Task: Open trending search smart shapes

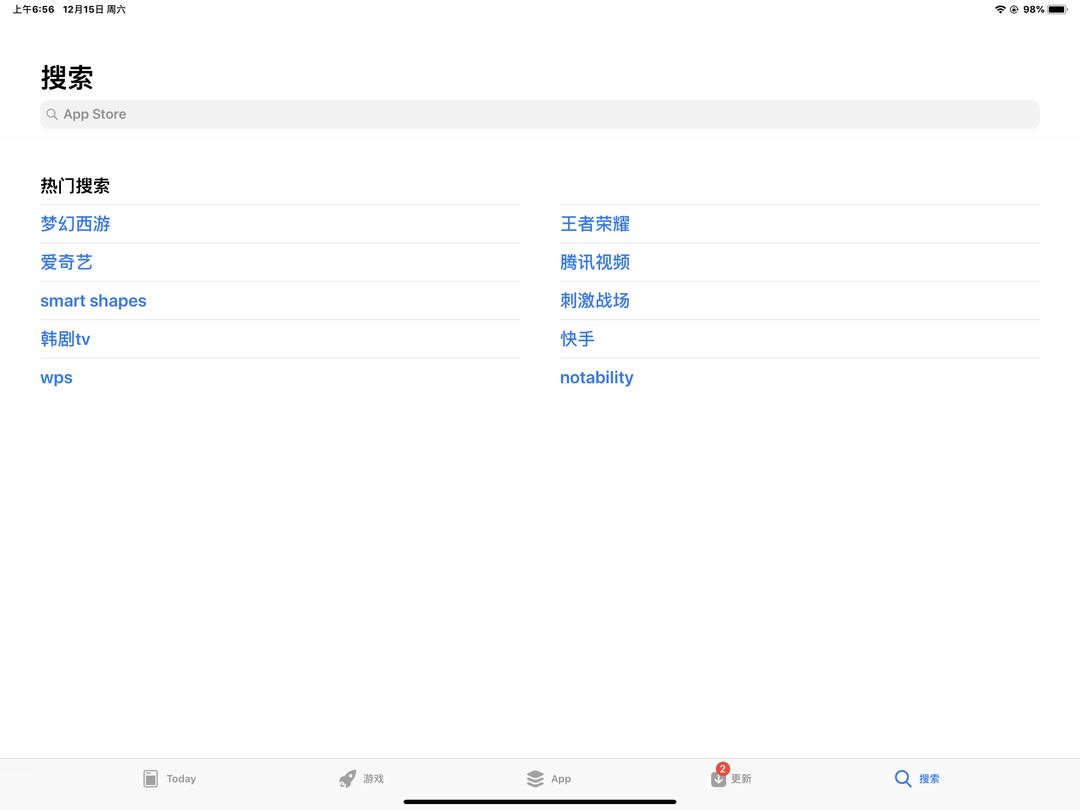Action: 93,301
